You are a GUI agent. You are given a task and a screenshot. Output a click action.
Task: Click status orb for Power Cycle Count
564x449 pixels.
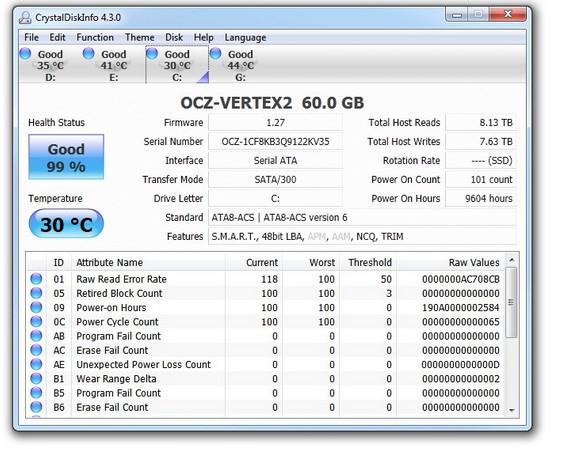click(36, 322)
